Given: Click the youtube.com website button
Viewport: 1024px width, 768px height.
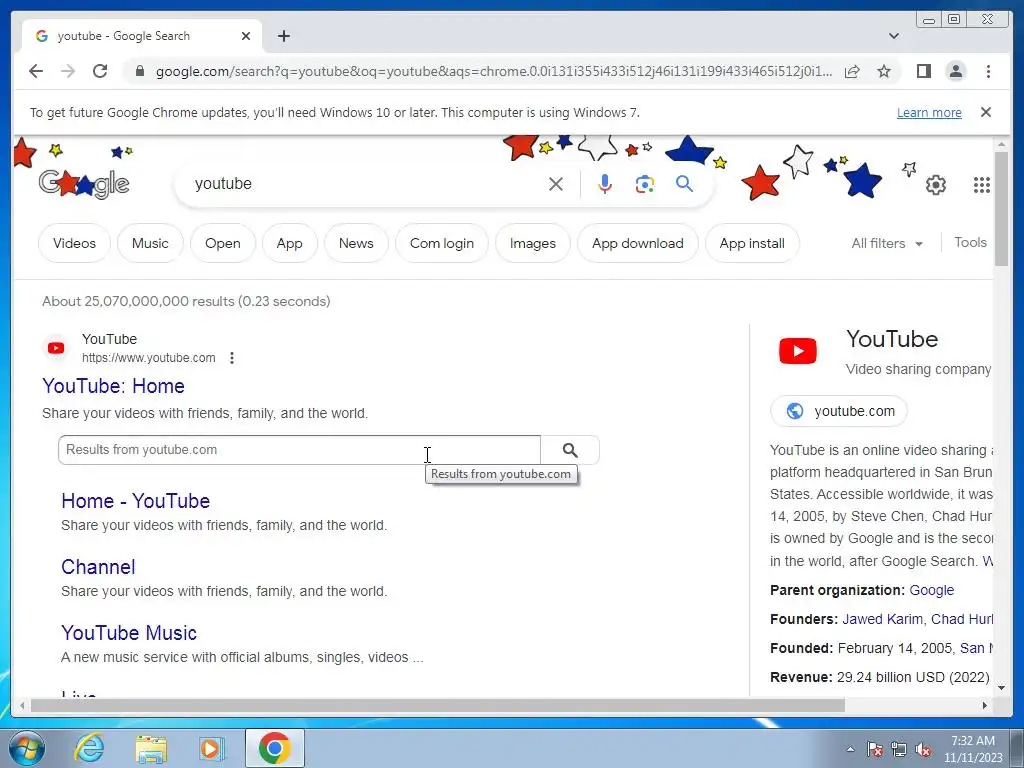Looking at the screenshot, I should [839, 411].
